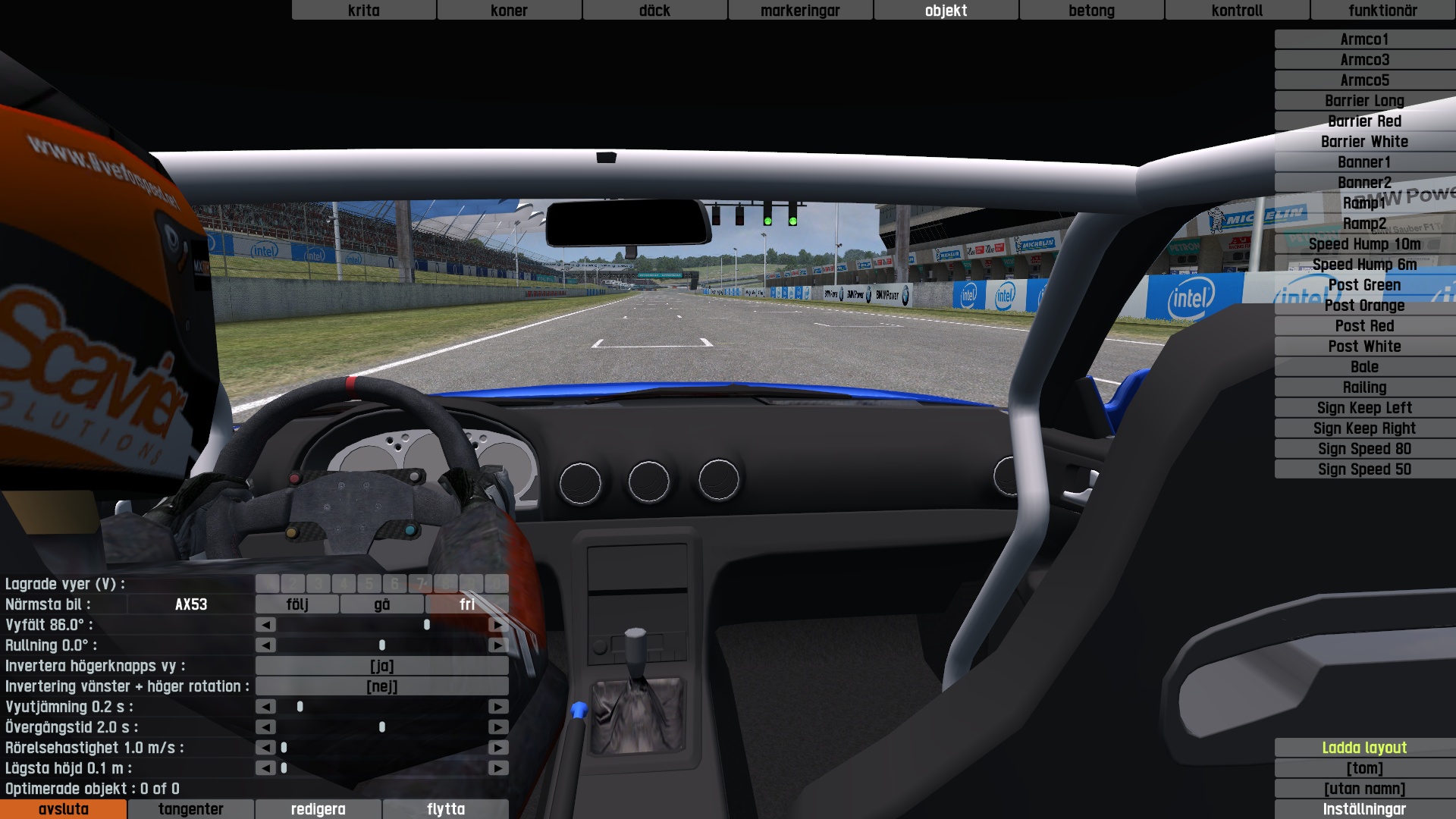
Task: Click left arrow for Vyfält field of view
Action: (x=265, y=625)
